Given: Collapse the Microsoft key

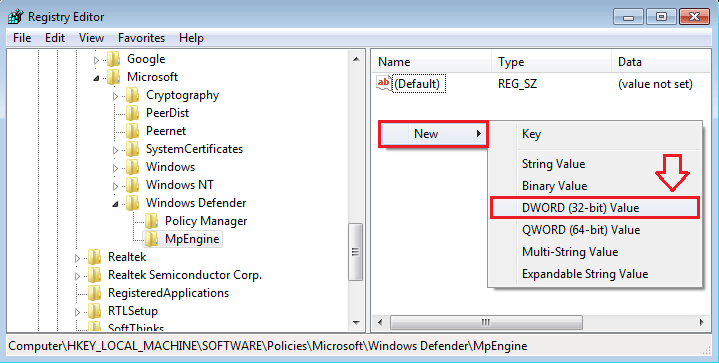Looking at the screenshot, I should (x=96, y=78).
